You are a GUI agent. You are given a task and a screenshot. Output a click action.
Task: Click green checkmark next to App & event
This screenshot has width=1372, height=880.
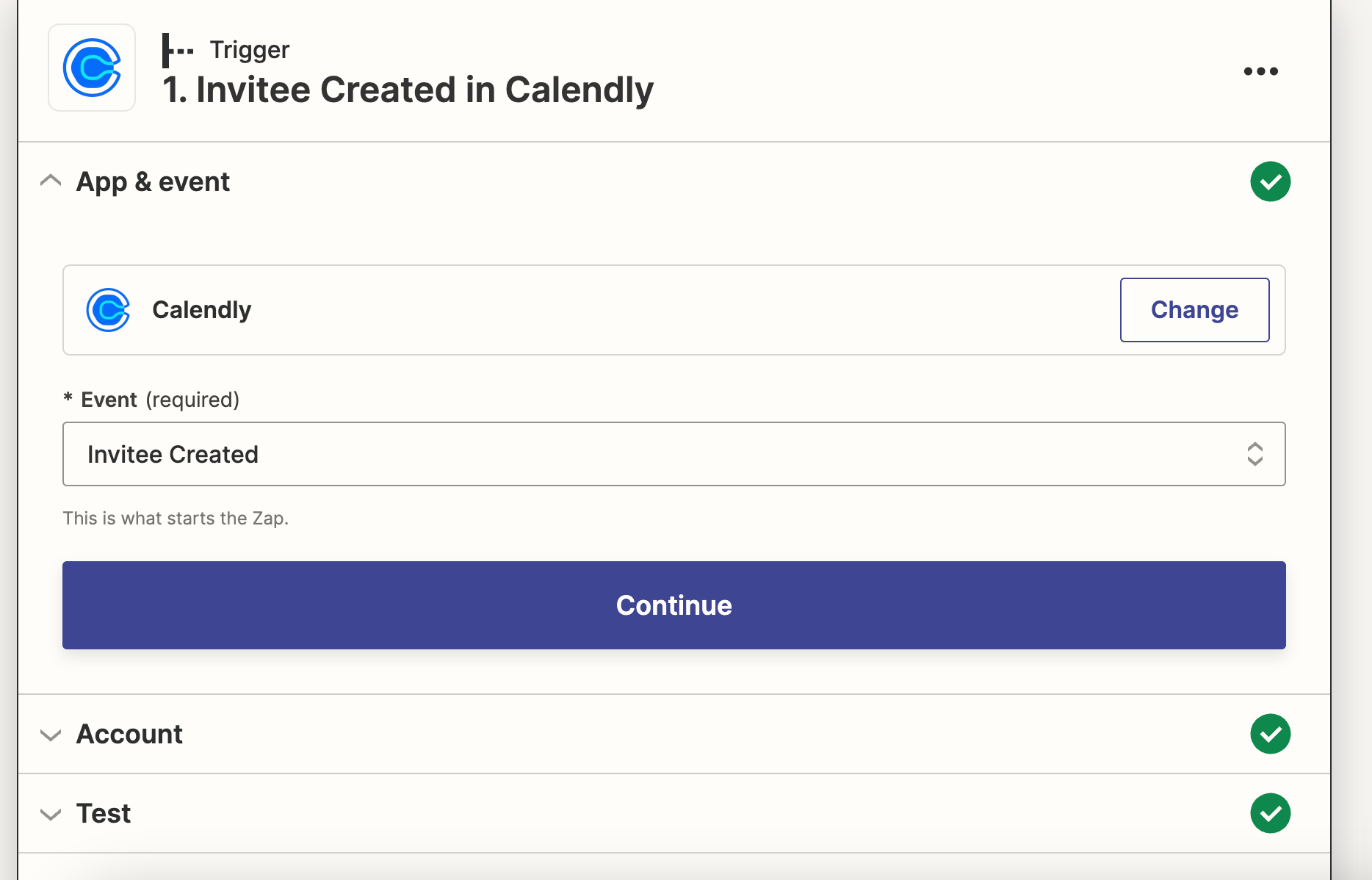tap(1270, 181)
